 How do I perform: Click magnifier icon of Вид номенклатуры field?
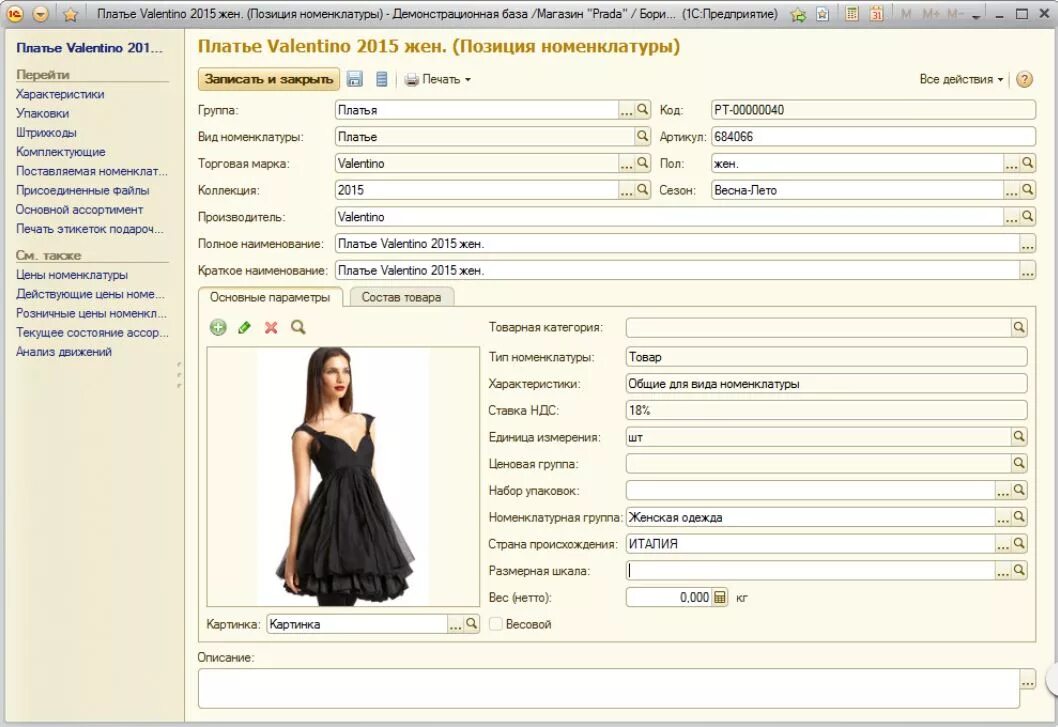tap(642, 136)
